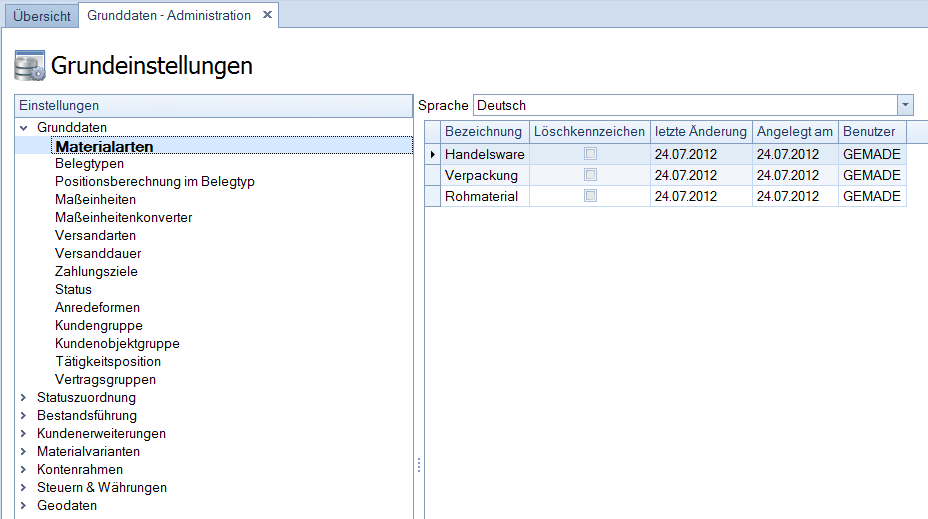Expand the Steuern & Währungen node
928x519 pixels.
pyautogui.click(x=23, y=488)
